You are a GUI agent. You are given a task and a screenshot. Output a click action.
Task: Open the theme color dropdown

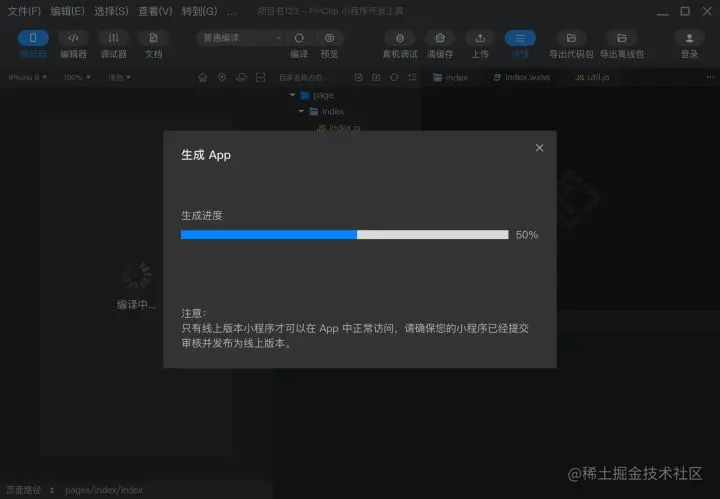click(x=119, y=77)
